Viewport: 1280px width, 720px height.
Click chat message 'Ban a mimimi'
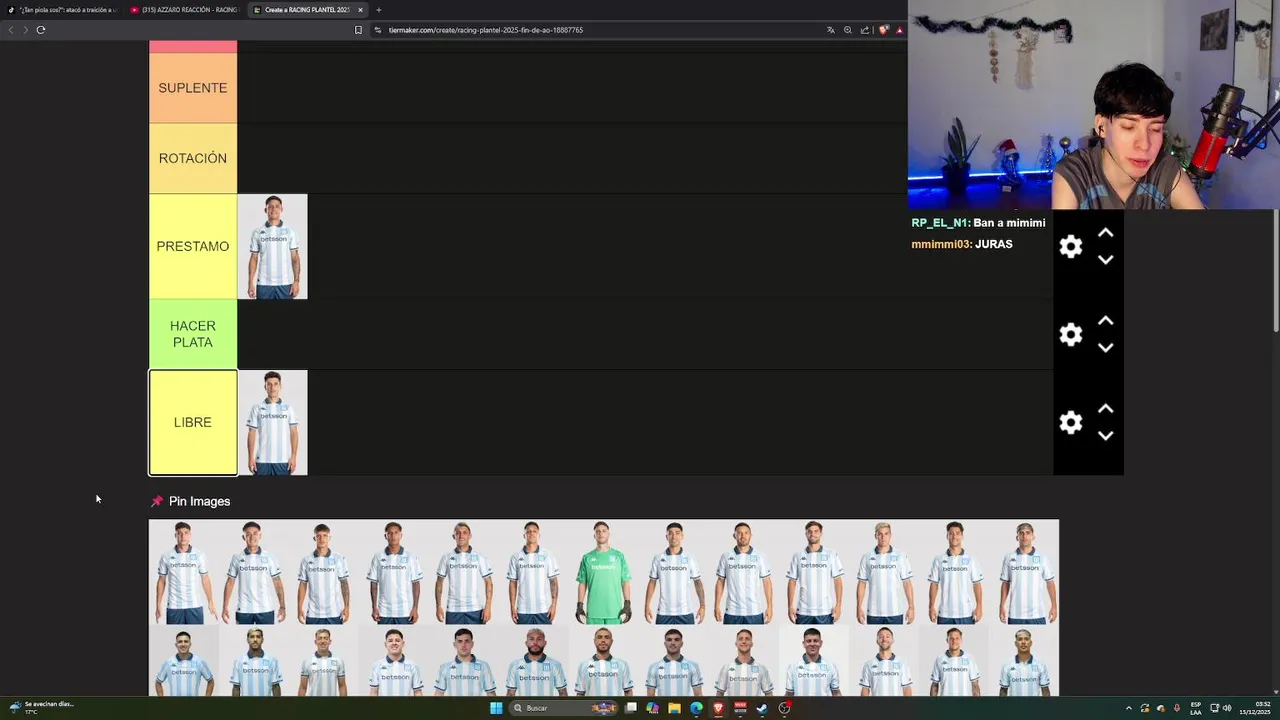pos(1009,223)
